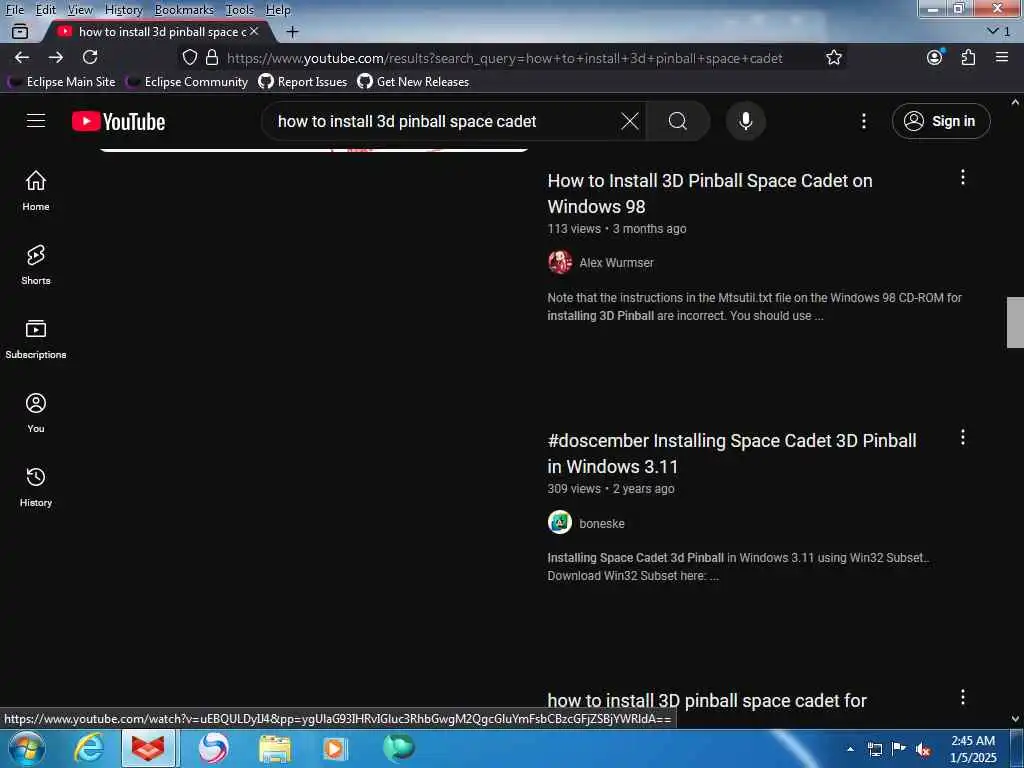
Task: Start voice search with the microphone icon
Action: tap(745, 121)
